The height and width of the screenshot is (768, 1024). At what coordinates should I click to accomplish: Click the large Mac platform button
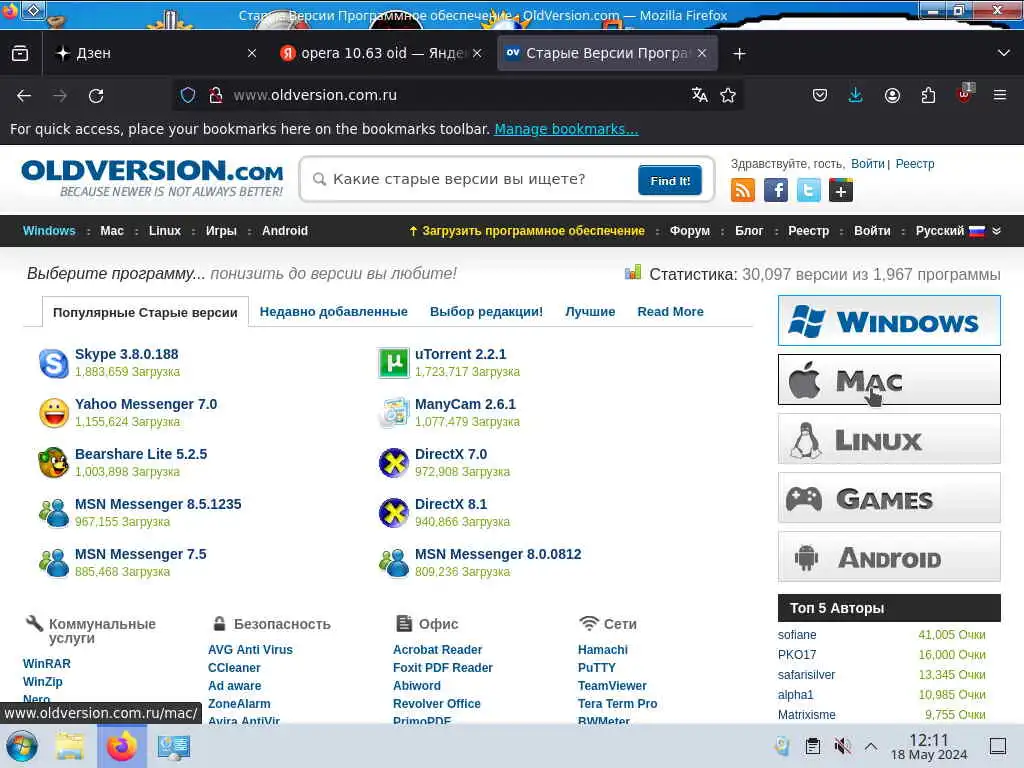tap(889, 379)
